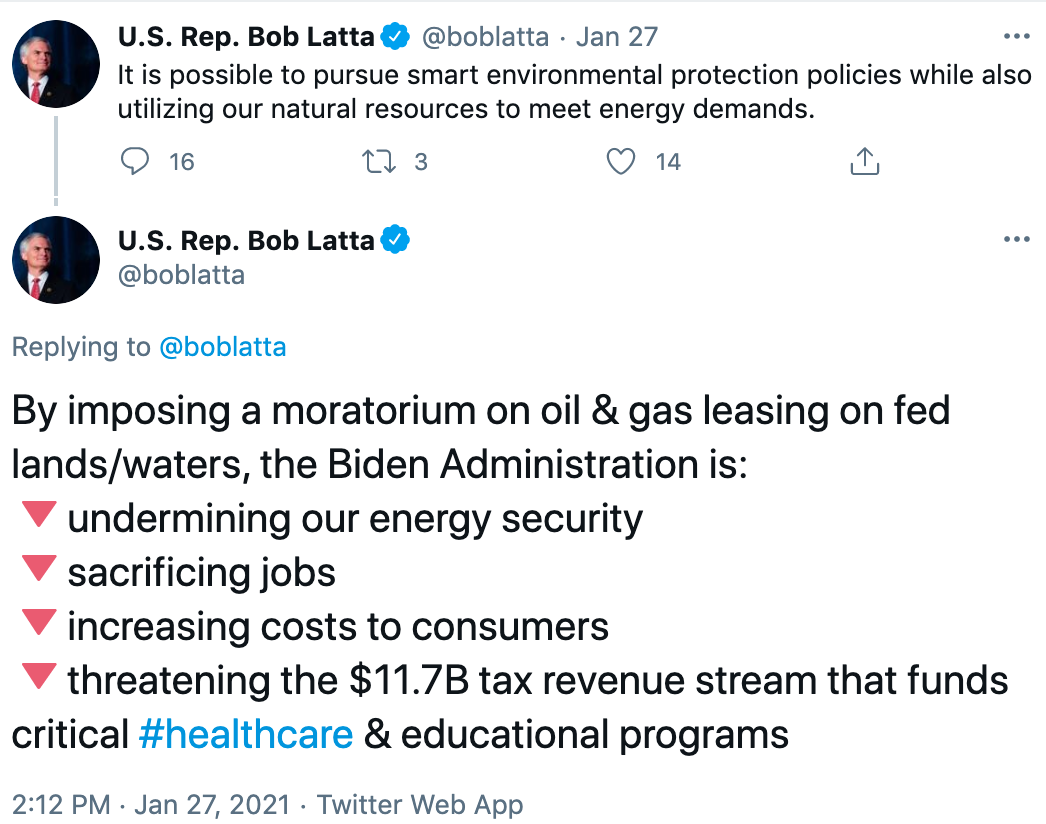Screen dimensions: 1046x824
Task: Open the more options menu on first tweet
Action: pyautogui.click(x=1016, y=38)
